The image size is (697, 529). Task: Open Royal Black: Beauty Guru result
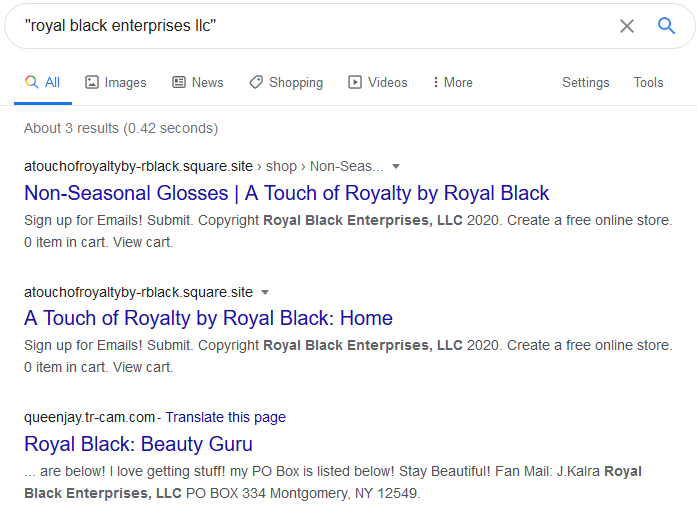tap(138, 444)
